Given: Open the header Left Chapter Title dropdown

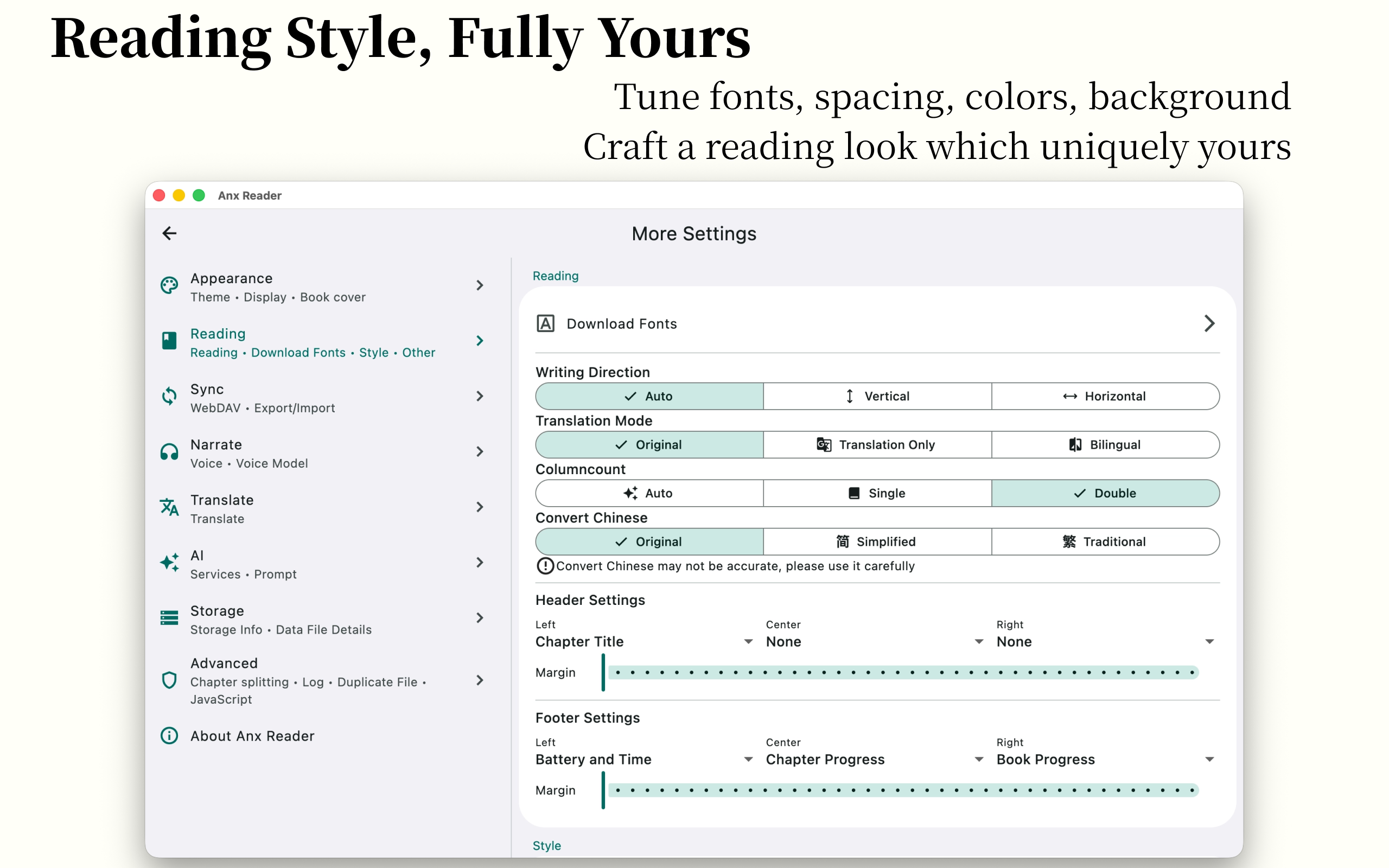Looking at the screenshot, I should (644, 641).
